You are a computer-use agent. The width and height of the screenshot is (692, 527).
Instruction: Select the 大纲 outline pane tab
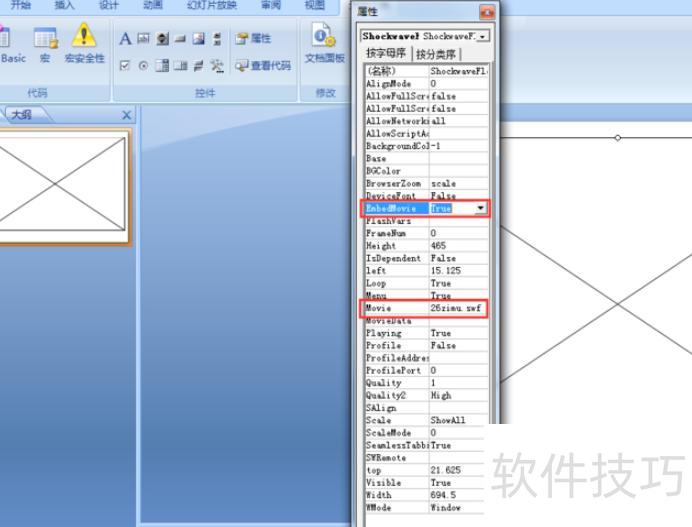(x=22, y=115)
